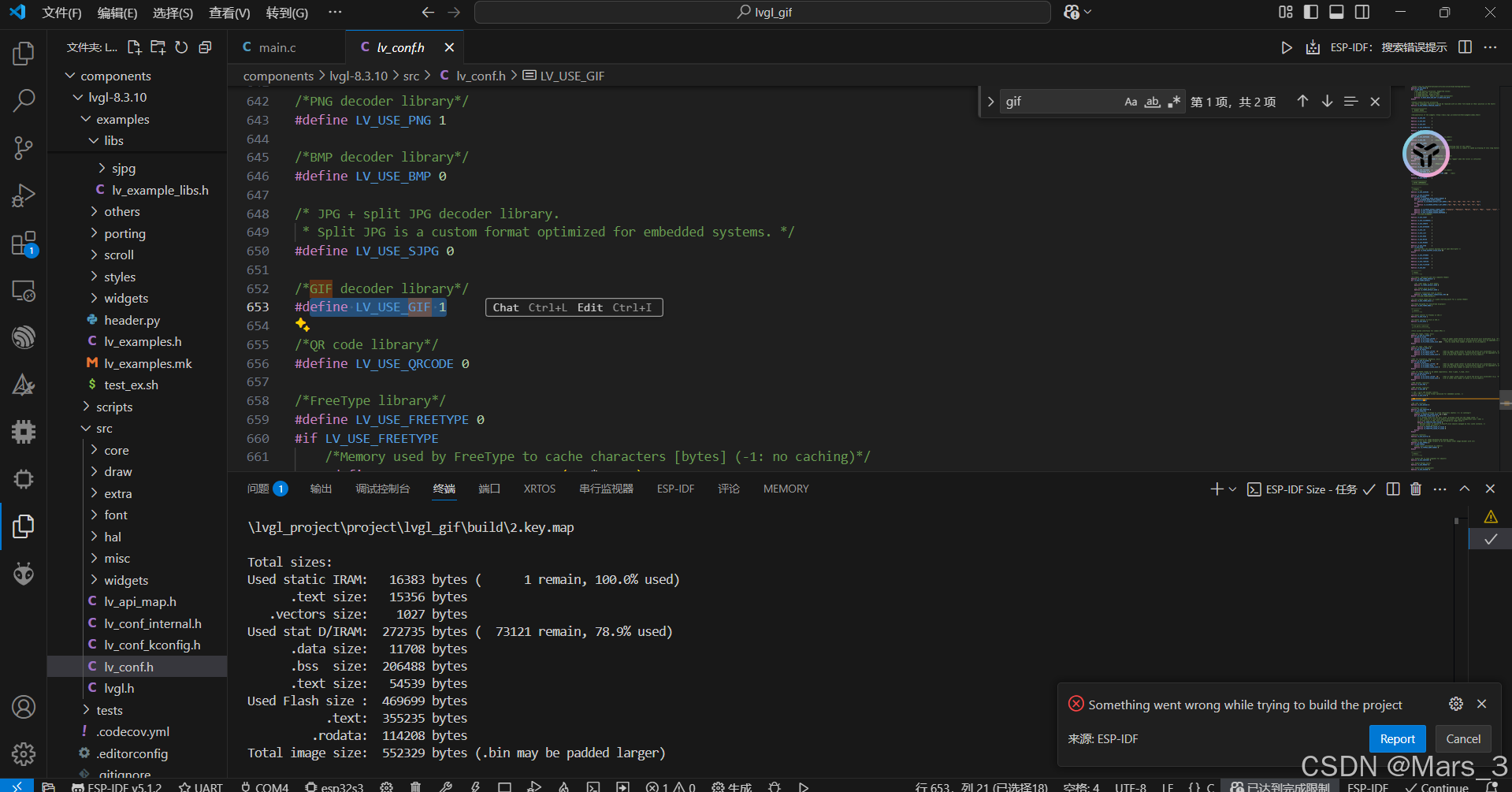Toggle Match Whole Word in find widget
Screen dimensions: 1512x792
1153,102
